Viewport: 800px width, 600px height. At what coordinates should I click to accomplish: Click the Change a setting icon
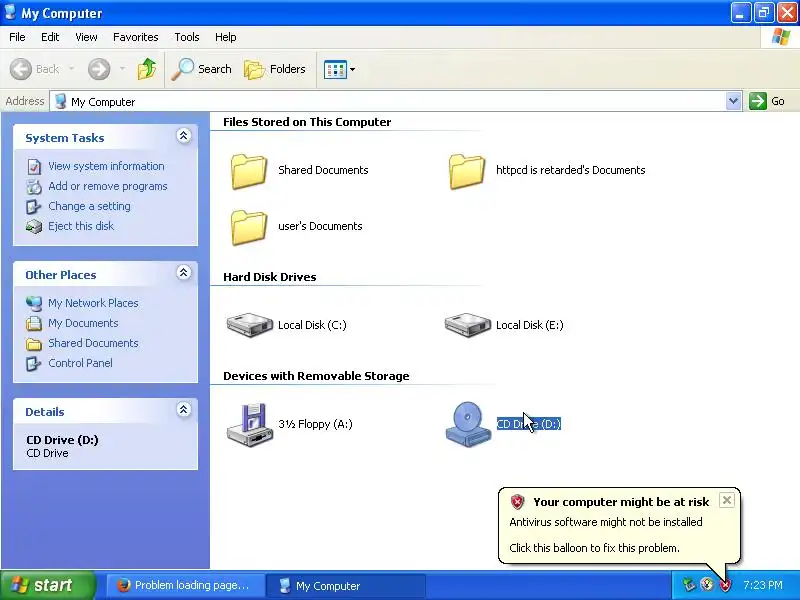point(34,207)
